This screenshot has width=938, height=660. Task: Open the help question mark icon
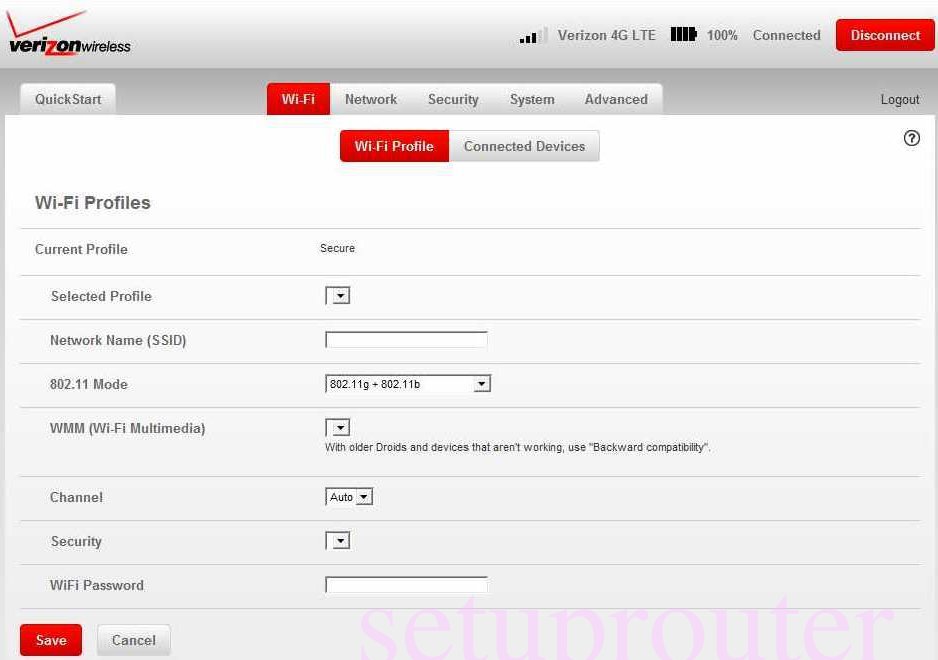click(x=911, y=138)
